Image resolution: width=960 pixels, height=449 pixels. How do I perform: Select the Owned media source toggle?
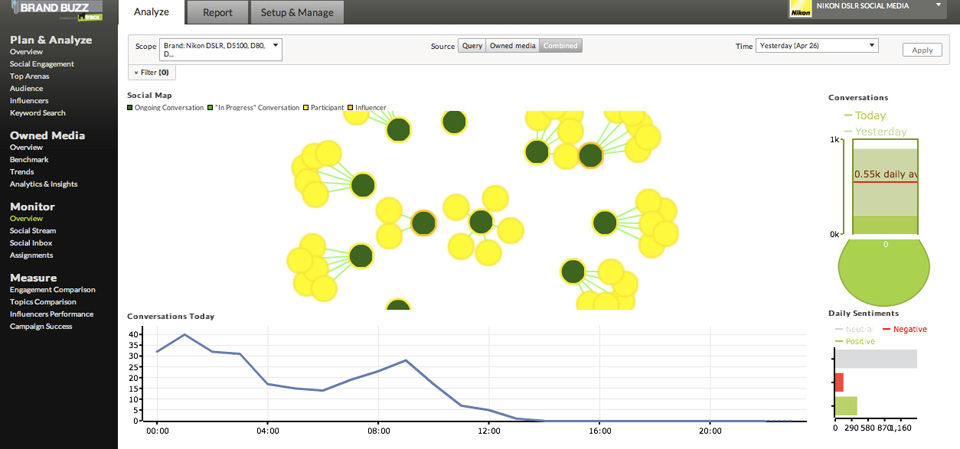pos(512,46)
